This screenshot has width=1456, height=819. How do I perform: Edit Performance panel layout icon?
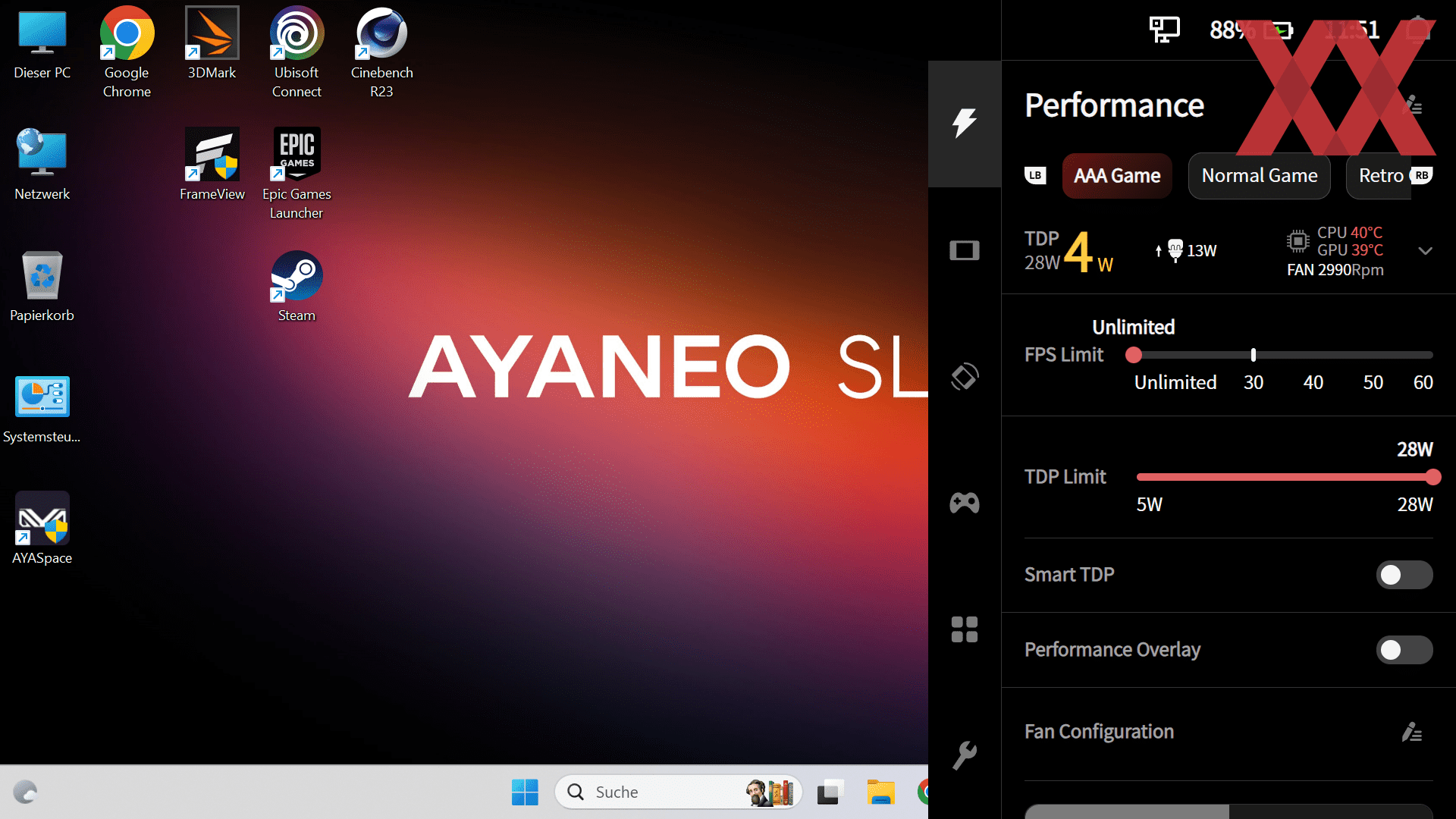pos(1412,105)
